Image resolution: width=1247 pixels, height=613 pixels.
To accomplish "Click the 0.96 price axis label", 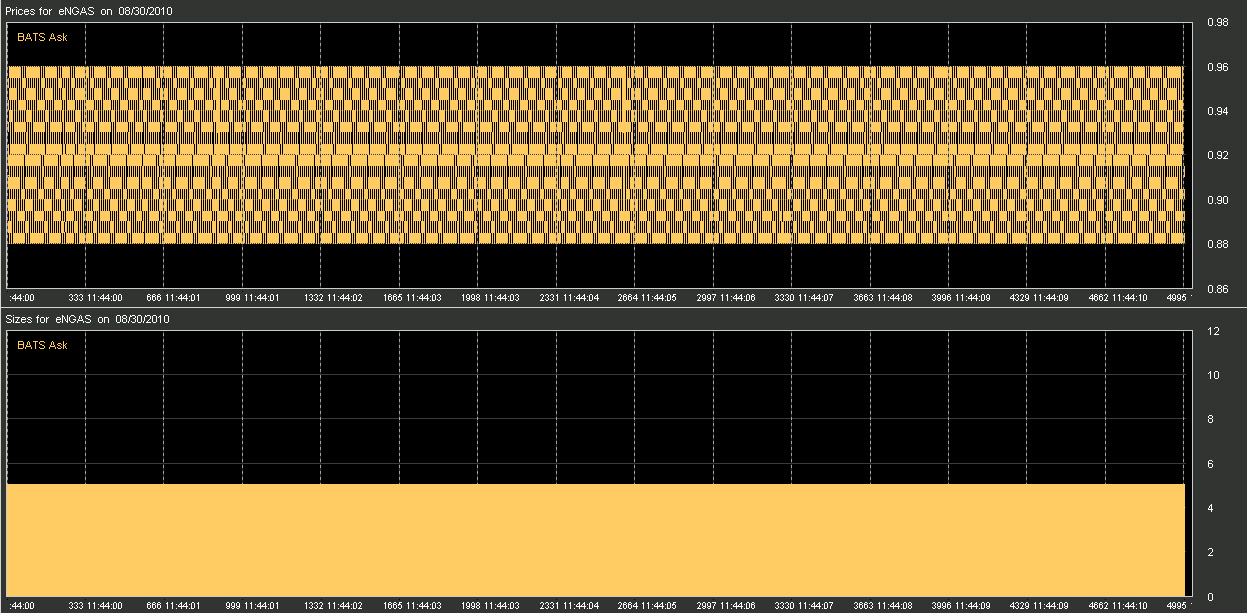I will pyautogui.click(x=1216, y=67).
